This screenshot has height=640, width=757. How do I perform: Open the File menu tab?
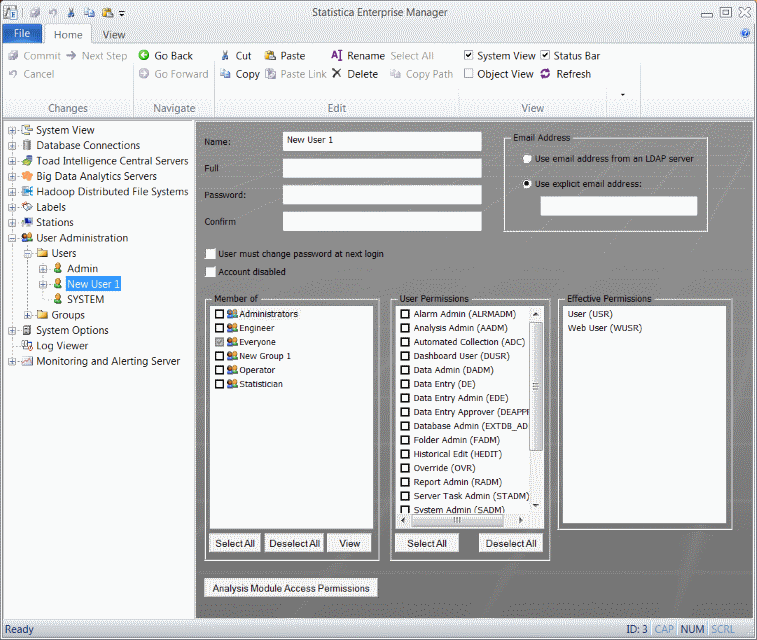(22, 34)
